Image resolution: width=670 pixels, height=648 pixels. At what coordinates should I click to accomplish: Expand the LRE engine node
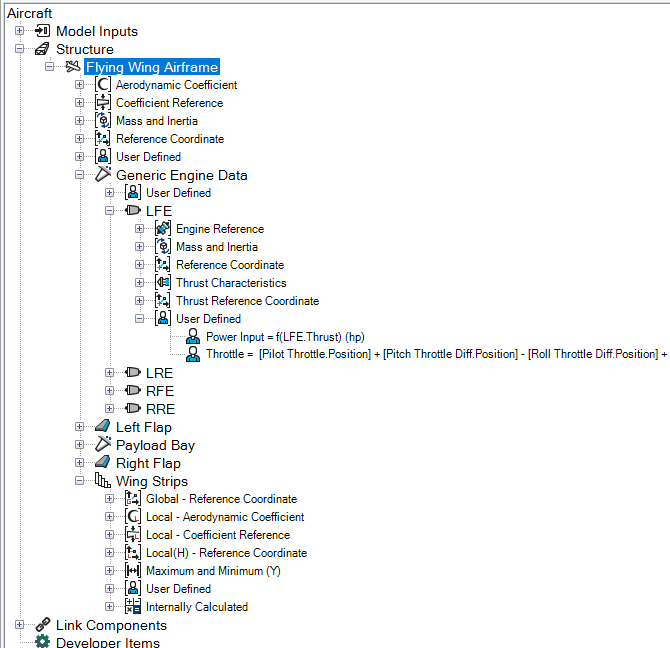[109, 372]
